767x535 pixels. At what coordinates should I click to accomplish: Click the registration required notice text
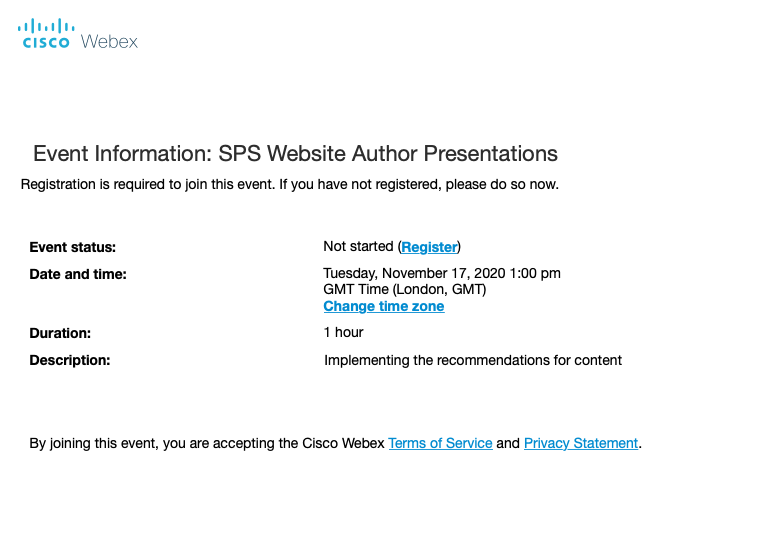coord(290,184)
